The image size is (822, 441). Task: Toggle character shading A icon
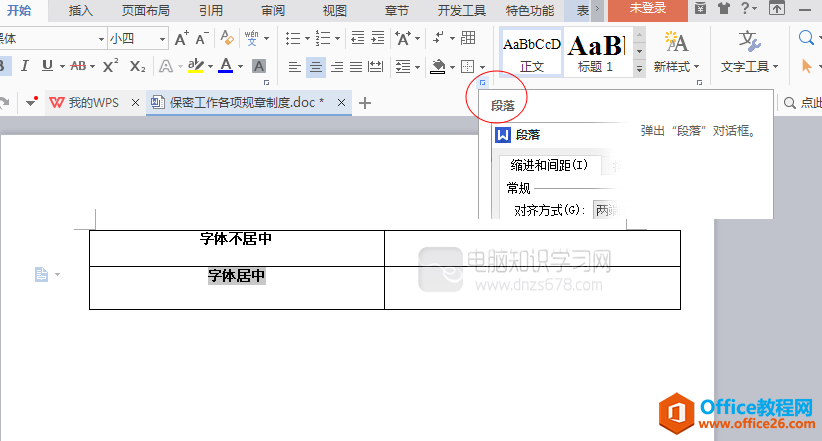click(258, 66)
